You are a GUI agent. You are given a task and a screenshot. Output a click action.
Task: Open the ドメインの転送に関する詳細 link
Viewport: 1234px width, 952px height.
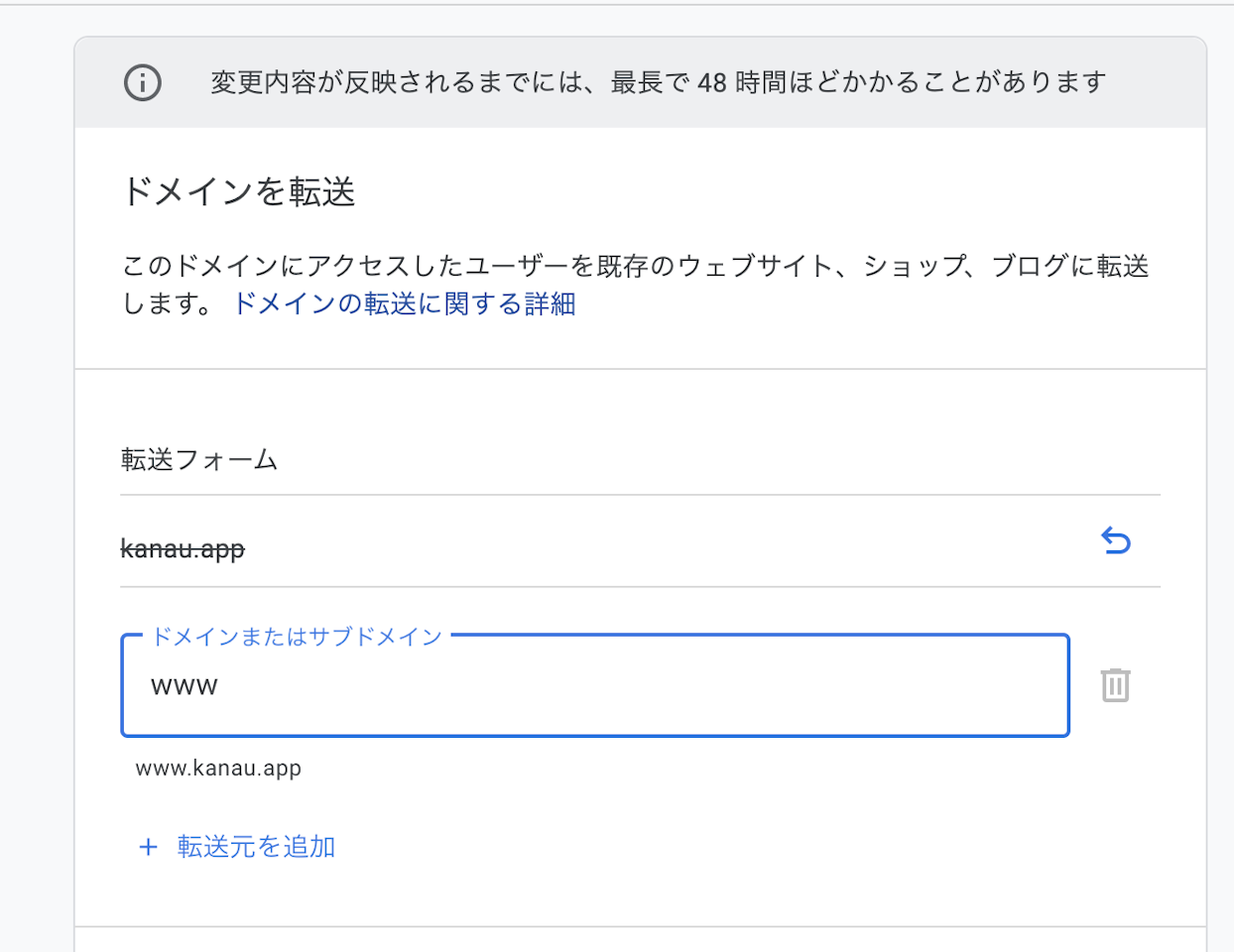pyautogui.click(x=404, y=303)
